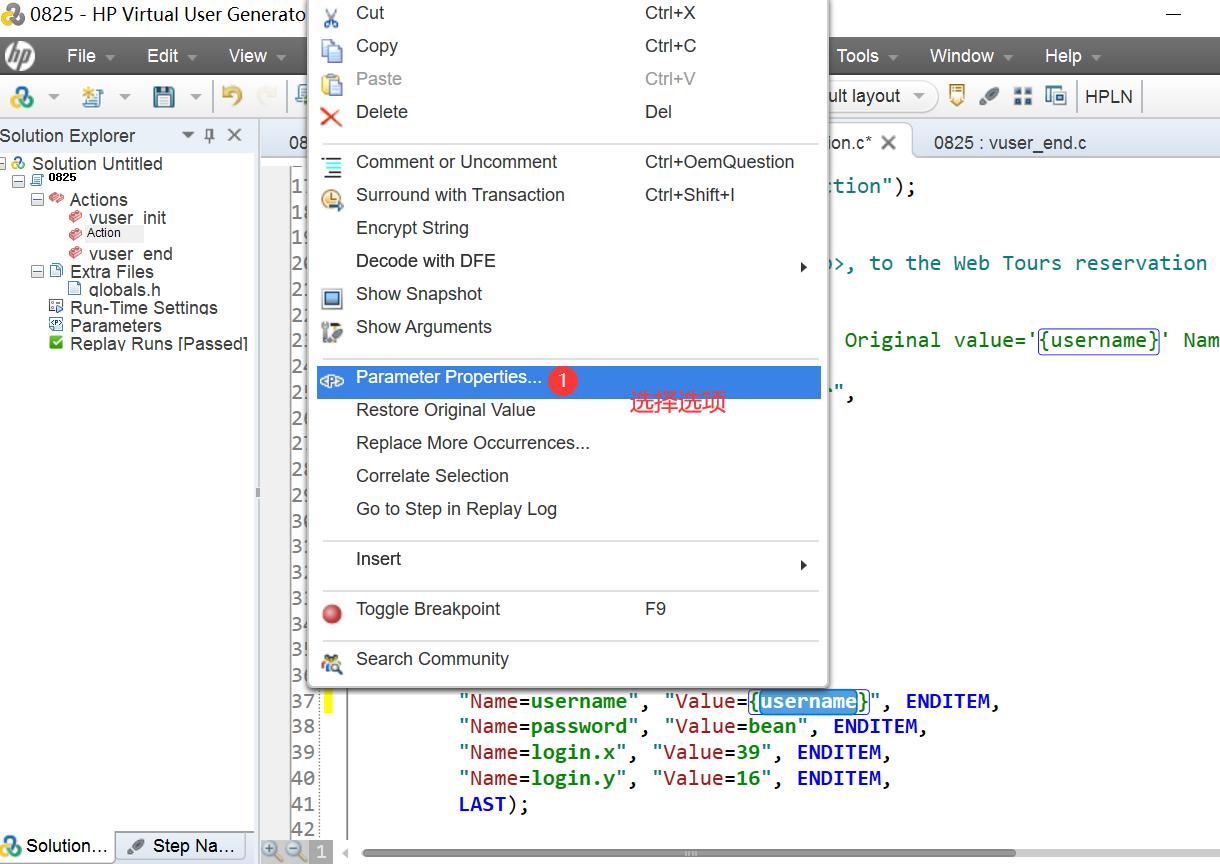Open dropdown arrow beside New Script icon

125,97
